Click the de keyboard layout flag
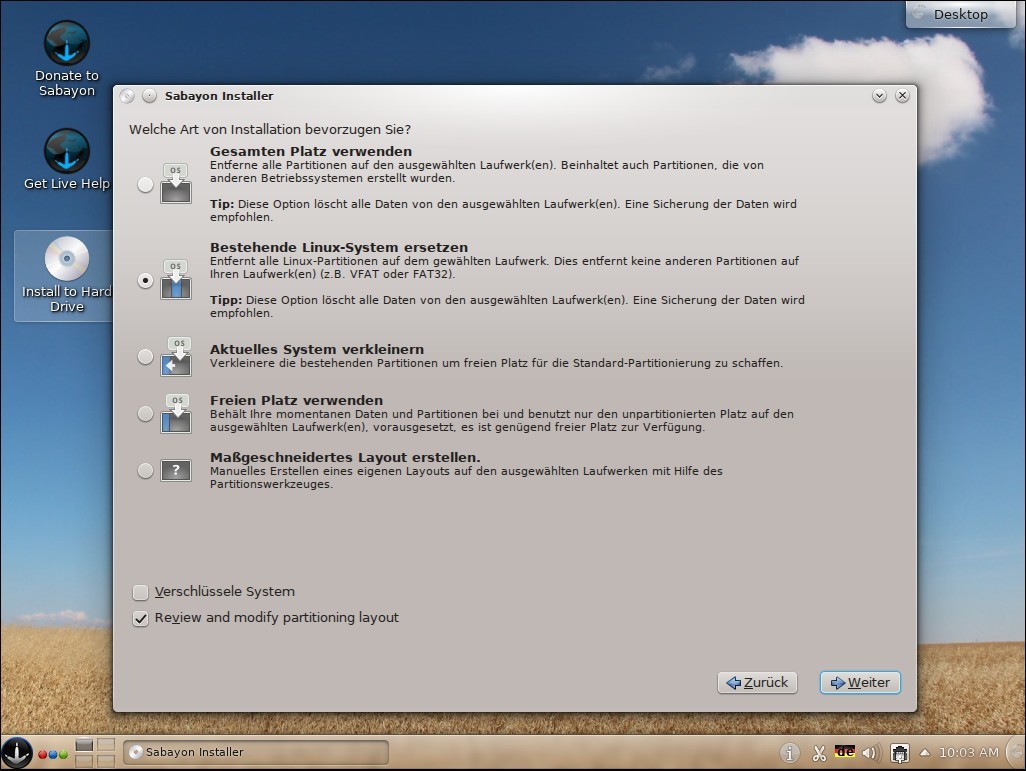Viewport: 1026px width, 771px height. pos(845,752)
